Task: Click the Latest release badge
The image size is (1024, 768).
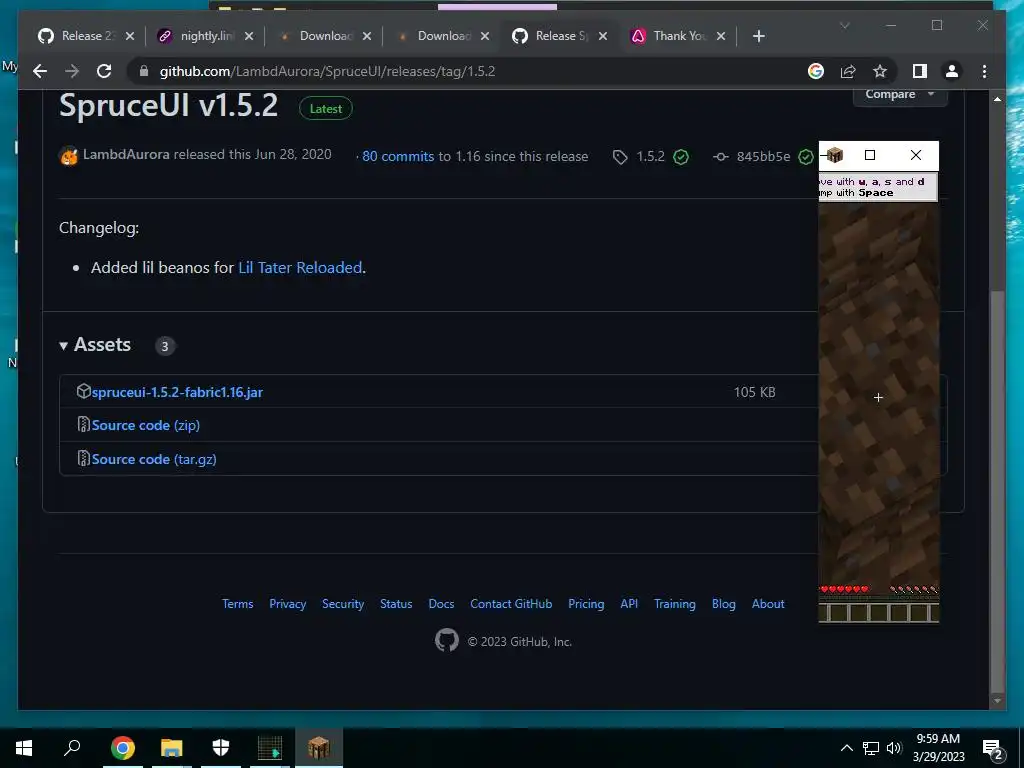Action: pyautogui.click(x=325, y=108)
